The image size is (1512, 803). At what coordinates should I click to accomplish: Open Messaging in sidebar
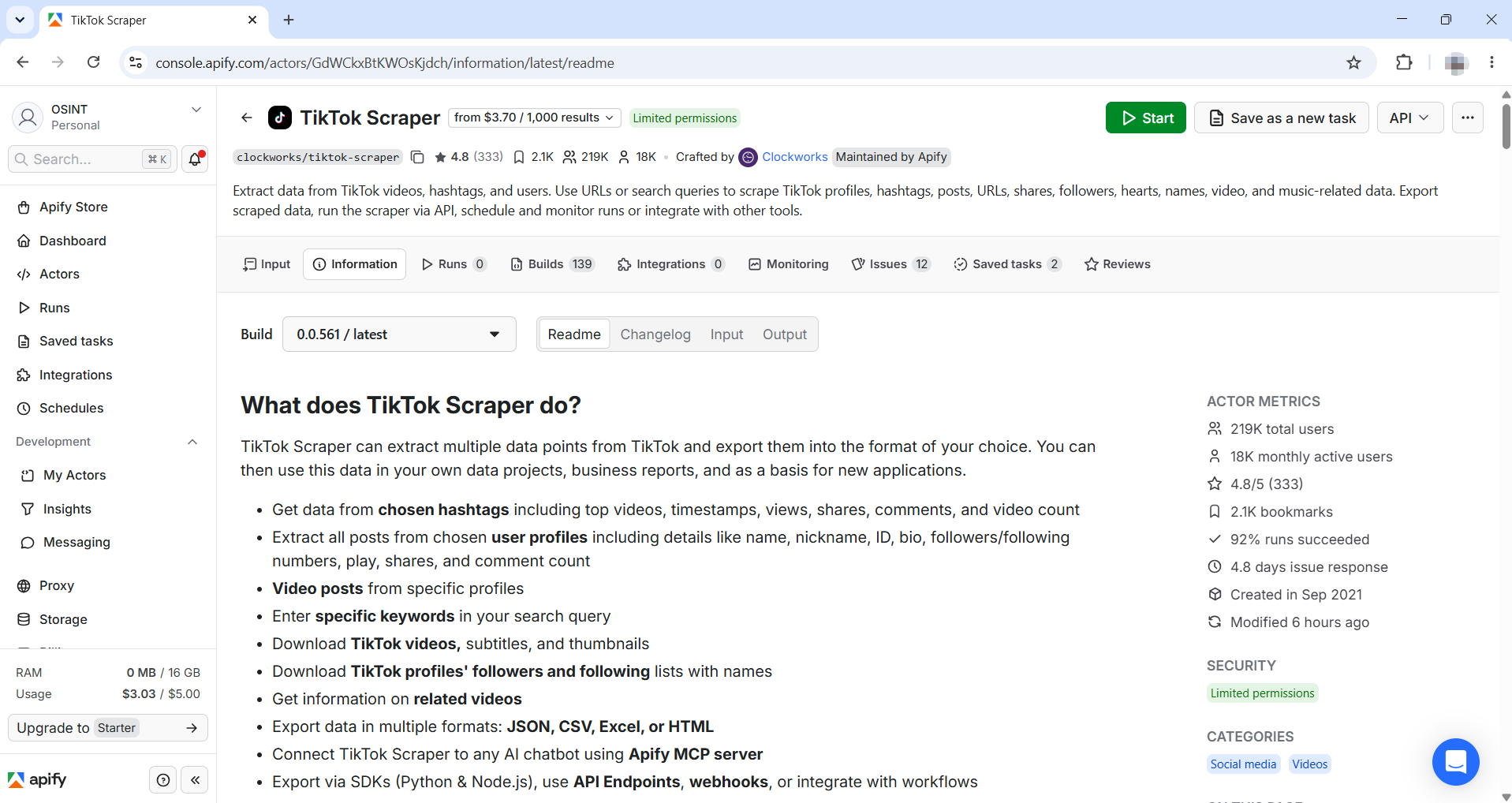pyautogui.click(x=108, y=543)
